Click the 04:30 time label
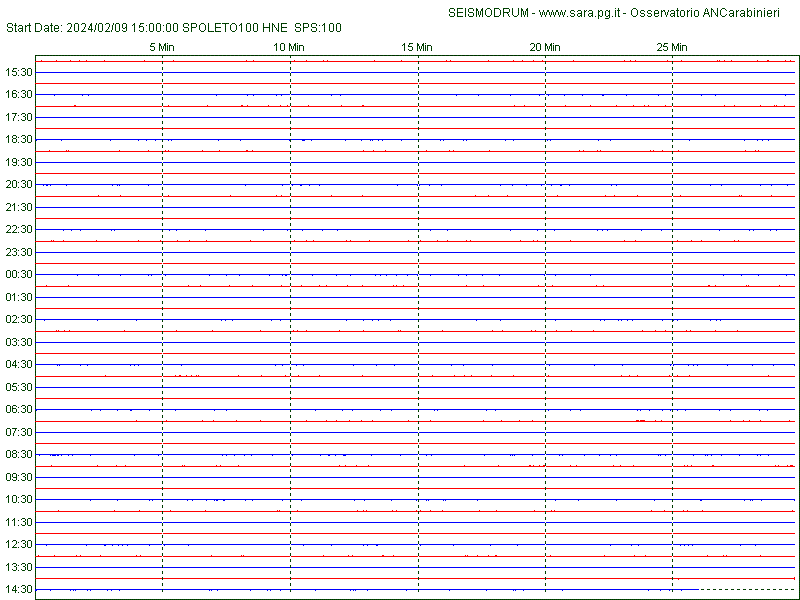The height and width of the screenshot is (600, 800). 19,364
